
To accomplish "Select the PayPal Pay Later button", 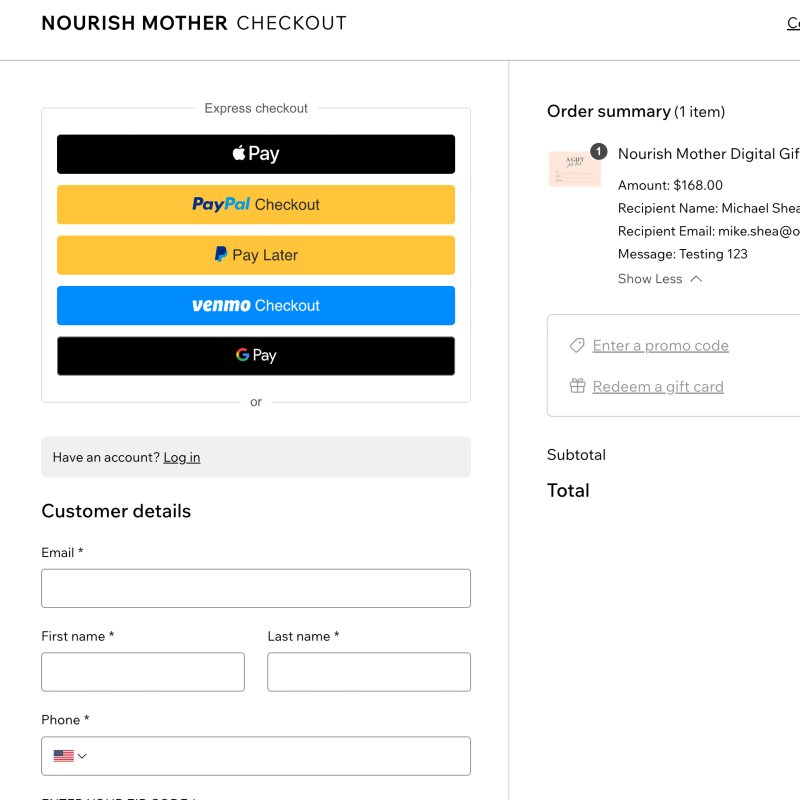I will pyautogui.click(x=256, y=255).
